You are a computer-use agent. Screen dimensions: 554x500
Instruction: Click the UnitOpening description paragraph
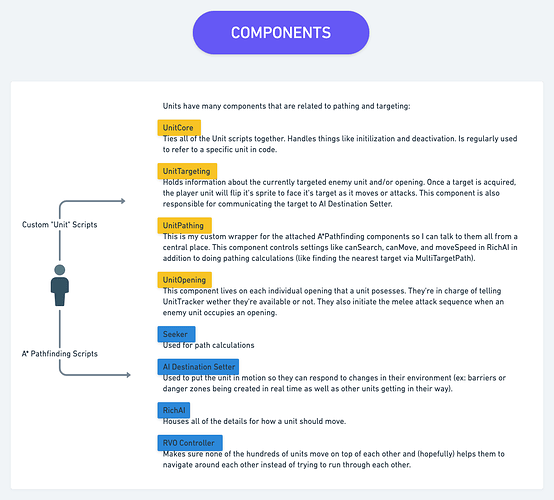[x=333, y=302]
